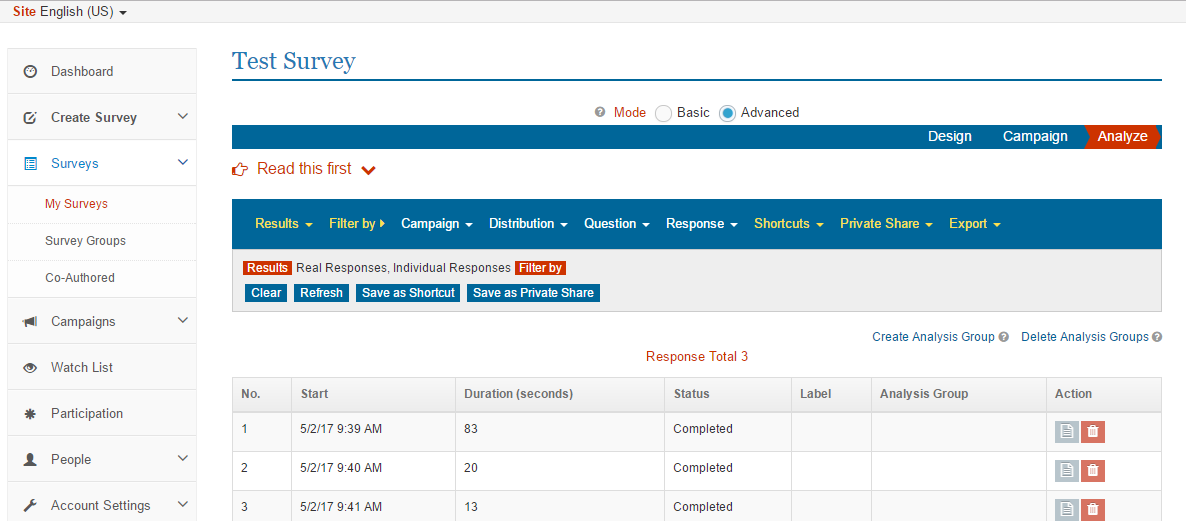Screen dimensions: 1186x521
Task: Open the Distribution filter dropdown
Action: 529,224
